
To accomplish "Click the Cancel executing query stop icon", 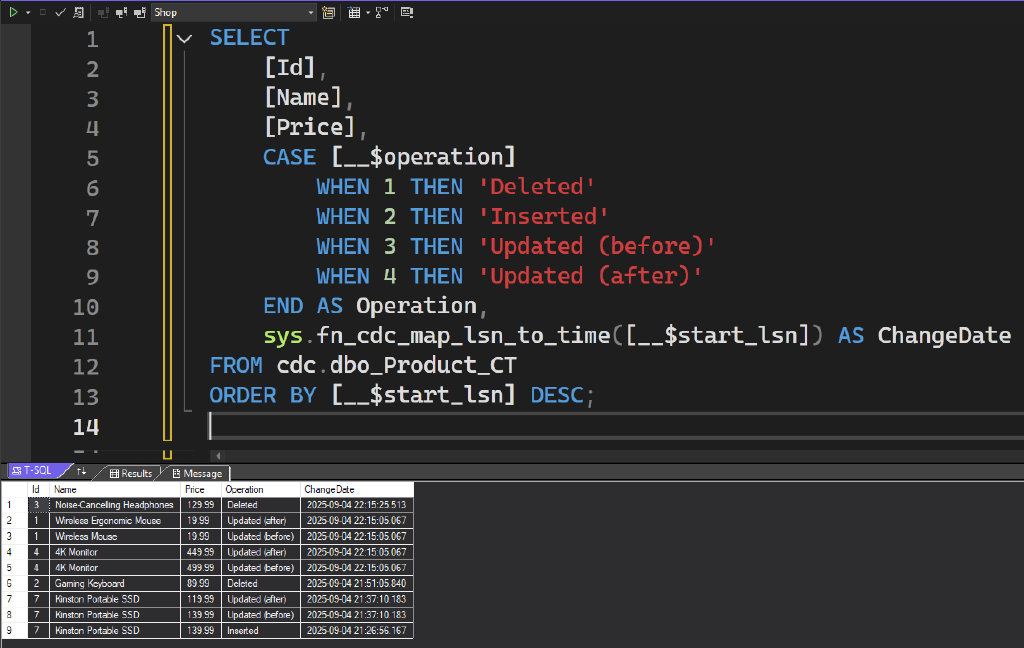I will click(42, 12).
